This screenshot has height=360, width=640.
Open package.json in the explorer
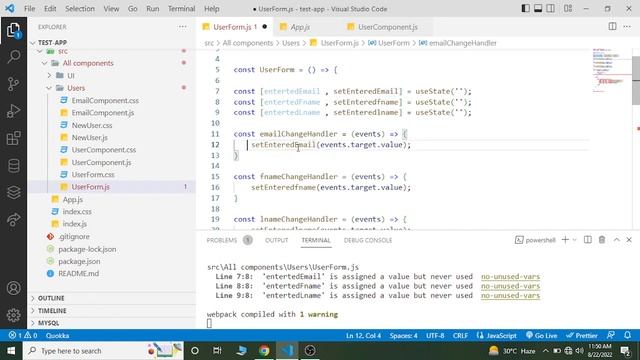(79, 261)
